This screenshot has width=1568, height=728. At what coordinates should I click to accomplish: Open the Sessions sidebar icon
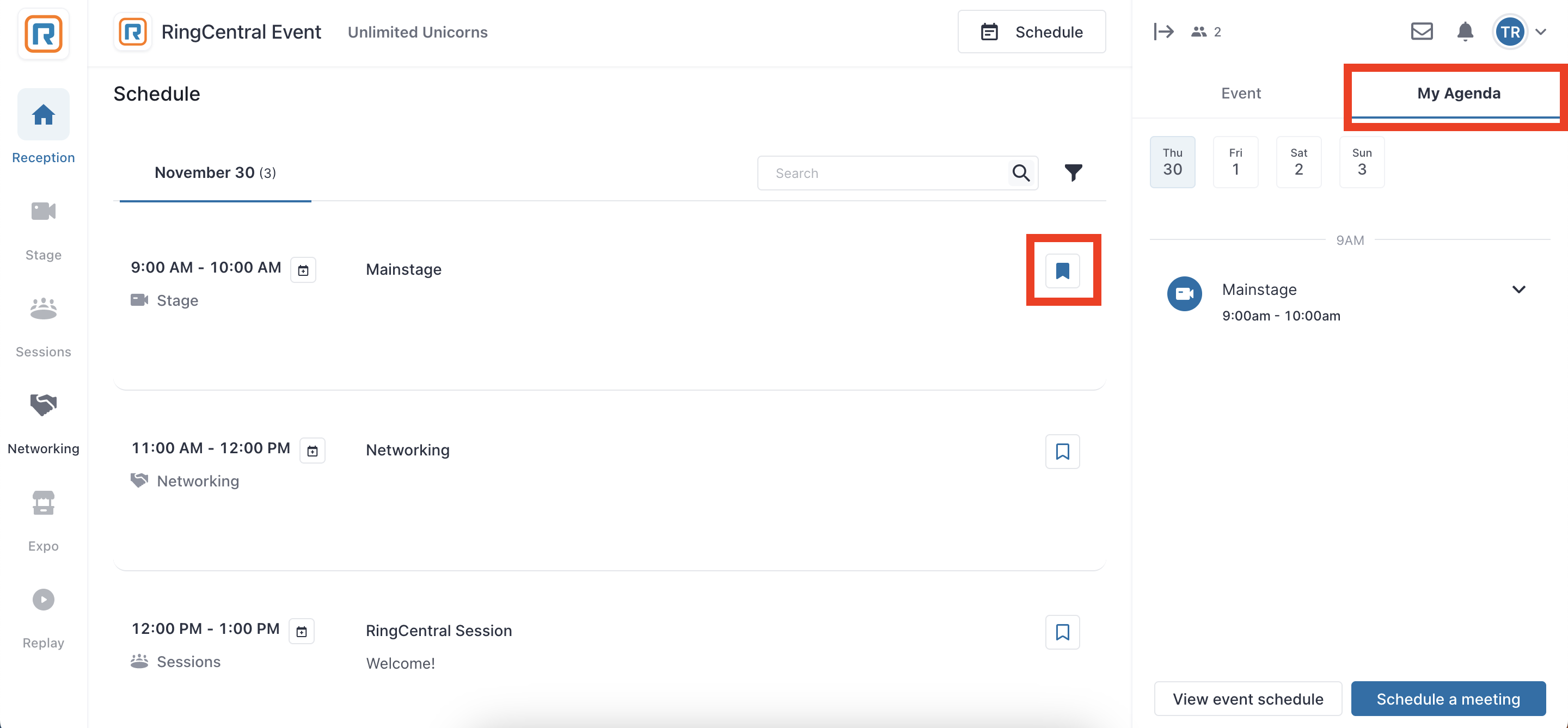(43, 309)
